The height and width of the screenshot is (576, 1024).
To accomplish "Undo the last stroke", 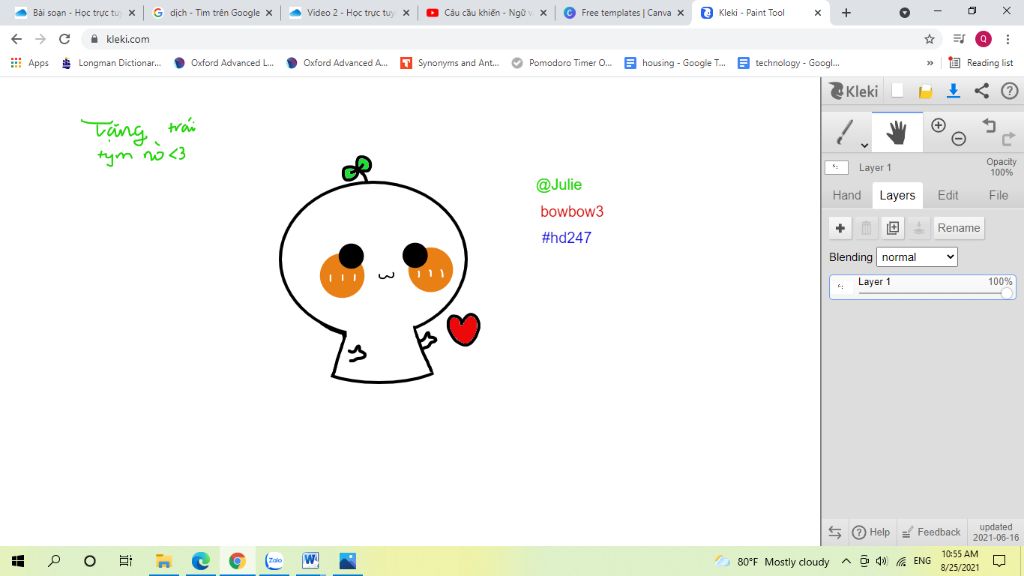I will [x=989, y=125].
